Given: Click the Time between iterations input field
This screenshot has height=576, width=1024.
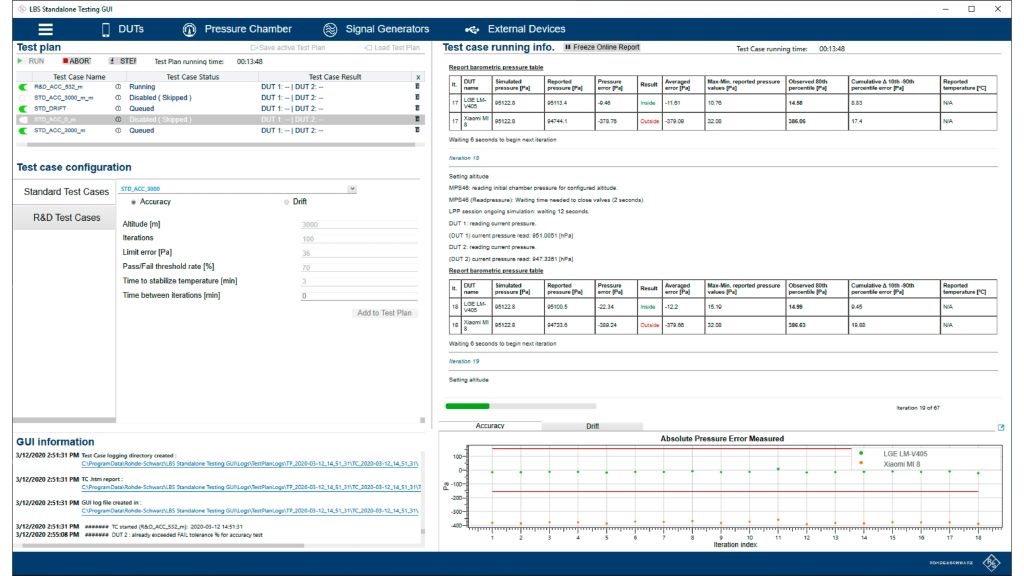Looking at the screenshot, I should [359, 296].
